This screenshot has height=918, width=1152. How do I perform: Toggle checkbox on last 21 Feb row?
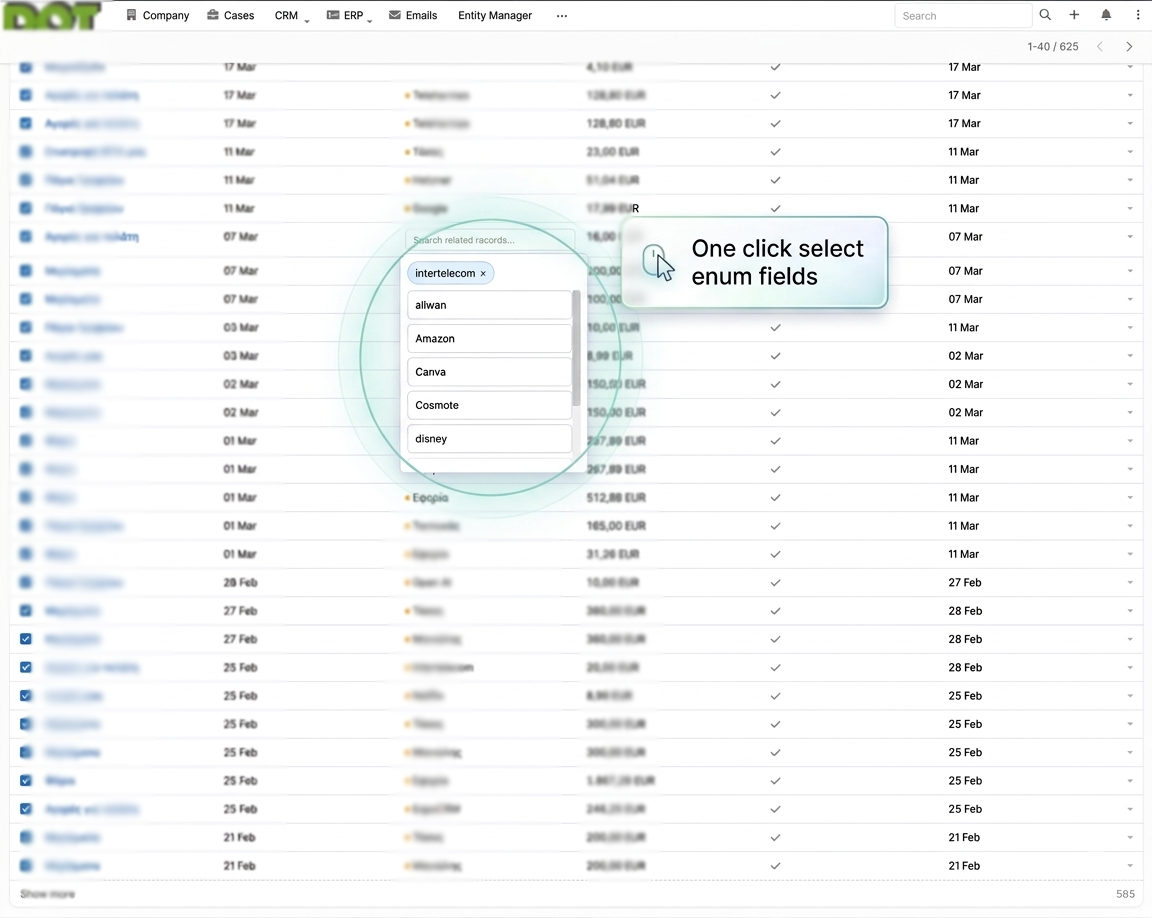tap(26, 865)
